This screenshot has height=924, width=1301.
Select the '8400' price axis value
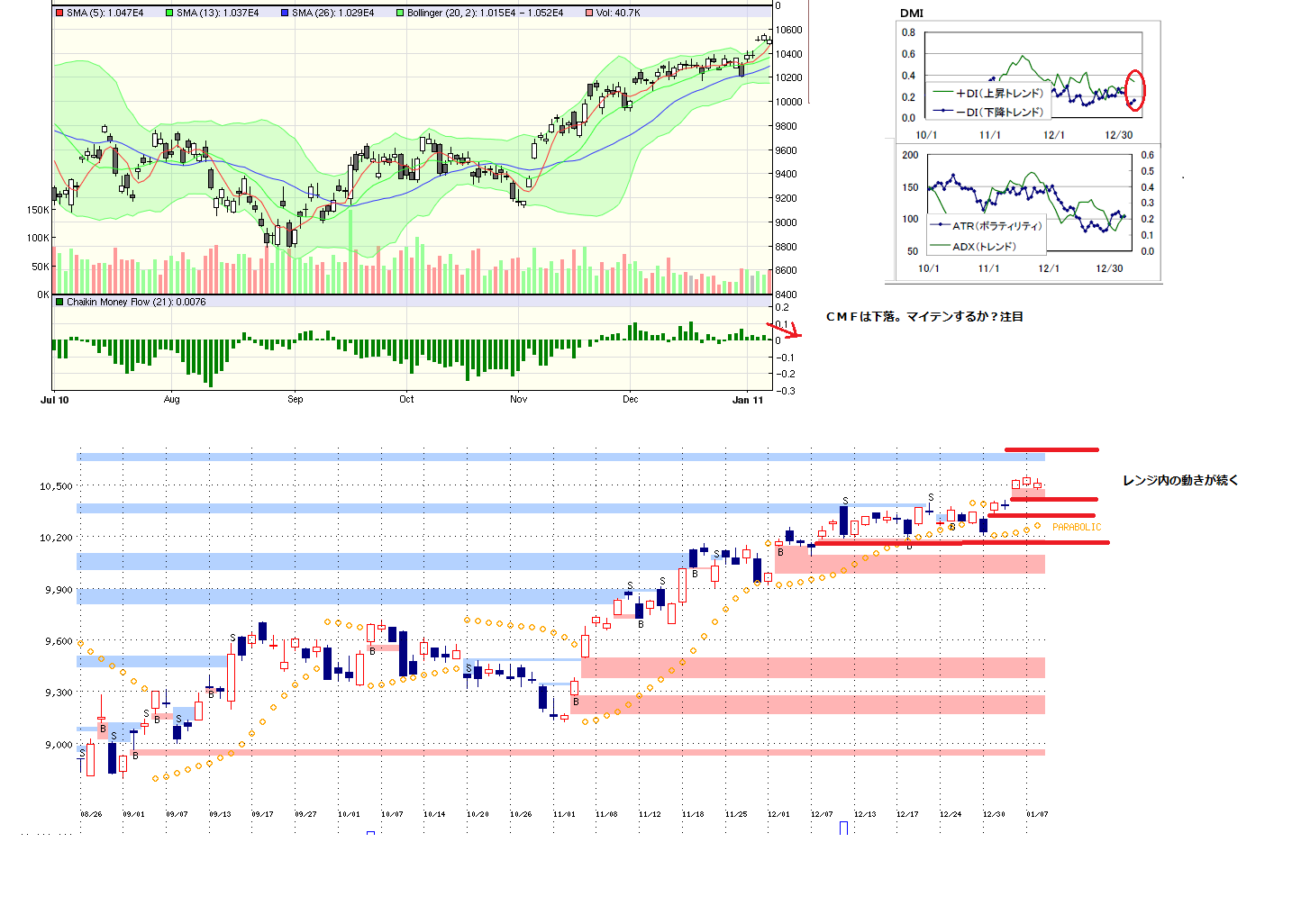(x=786, y=294)
